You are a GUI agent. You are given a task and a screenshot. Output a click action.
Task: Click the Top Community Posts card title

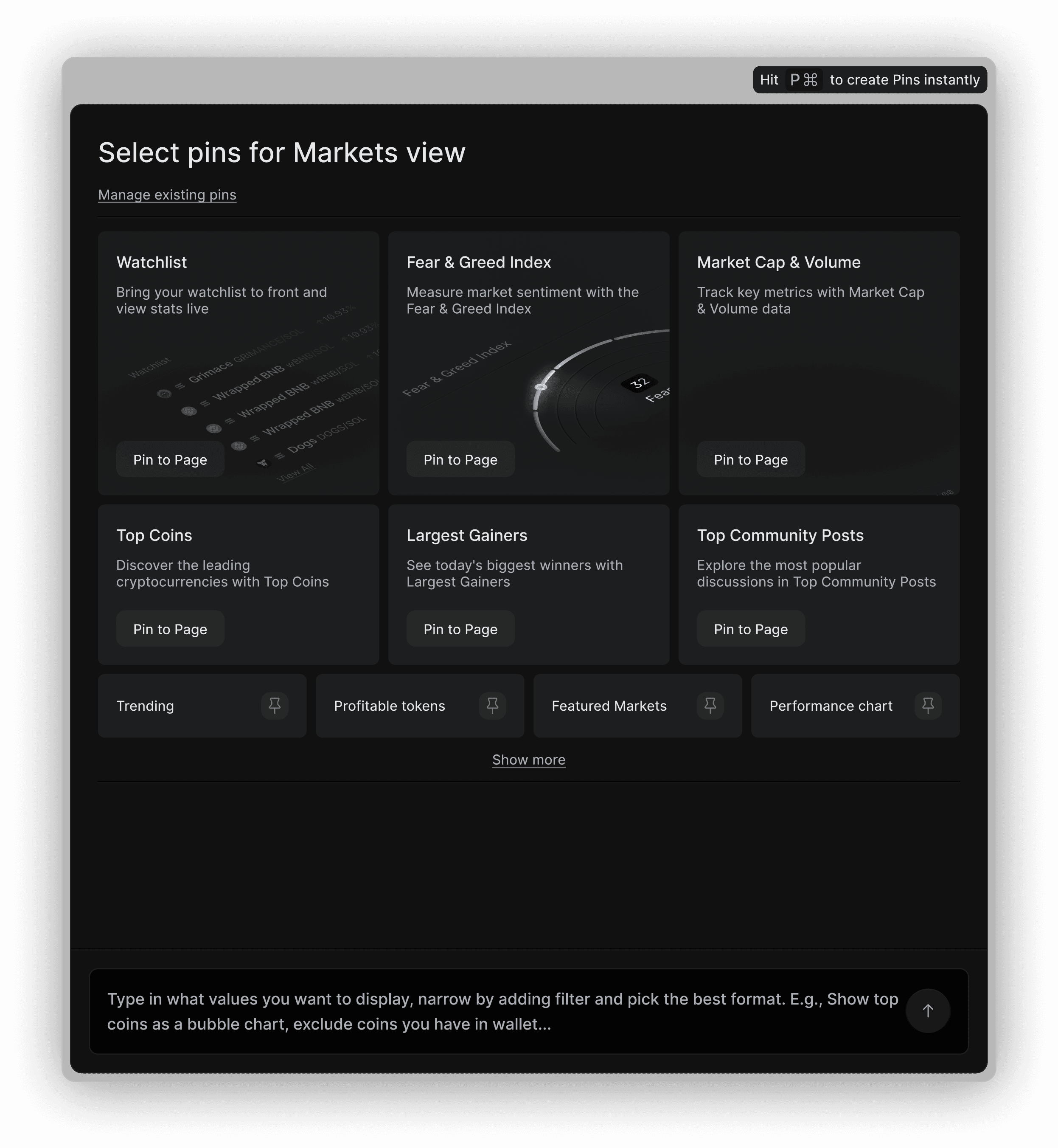pyautogui.click(x=780, y=535)
